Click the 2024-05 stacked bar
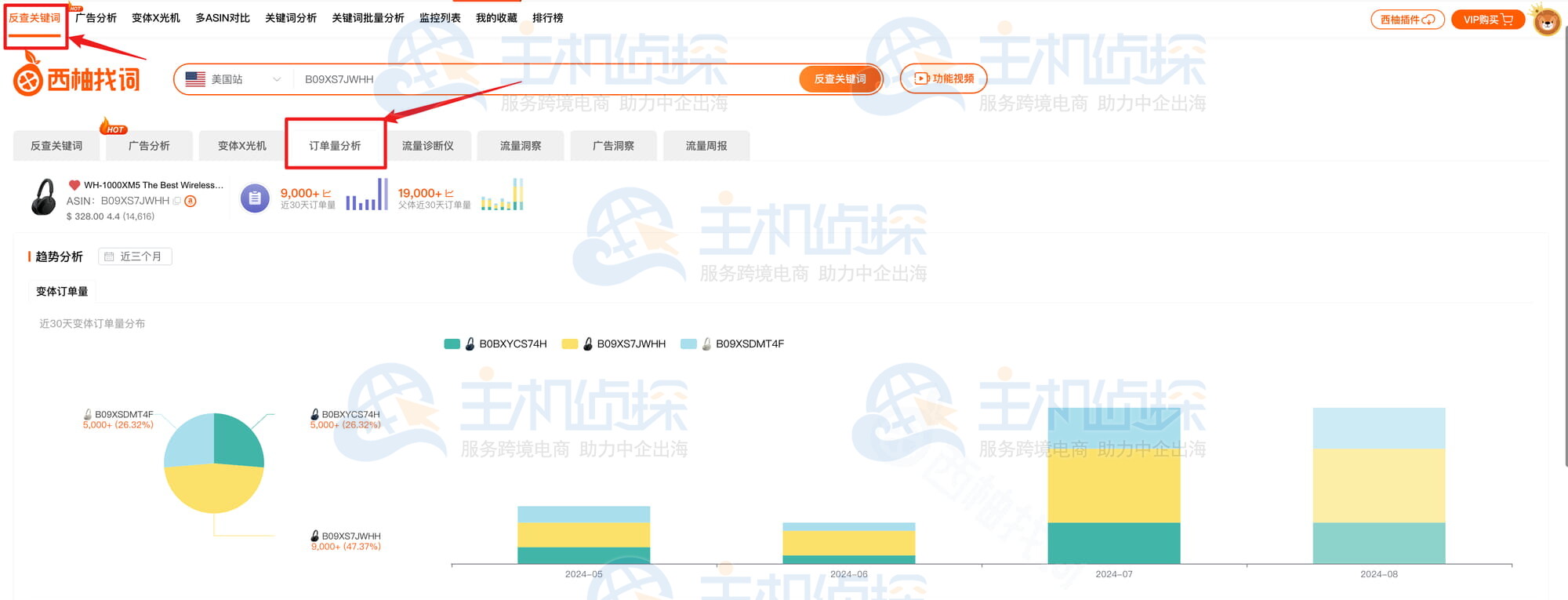This screenshot has width=1568, height=600. click(x=584, y=535)
